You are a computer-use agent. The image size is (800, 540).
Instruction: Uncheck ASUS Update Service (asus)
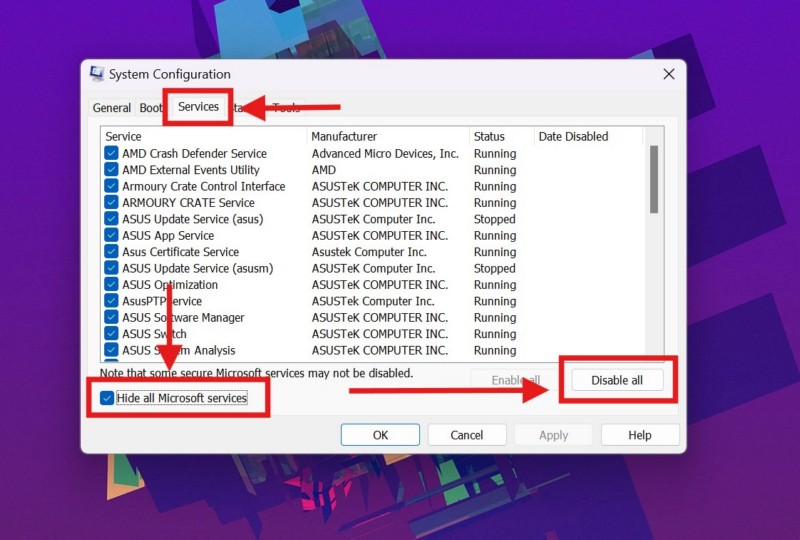(111, 218)
